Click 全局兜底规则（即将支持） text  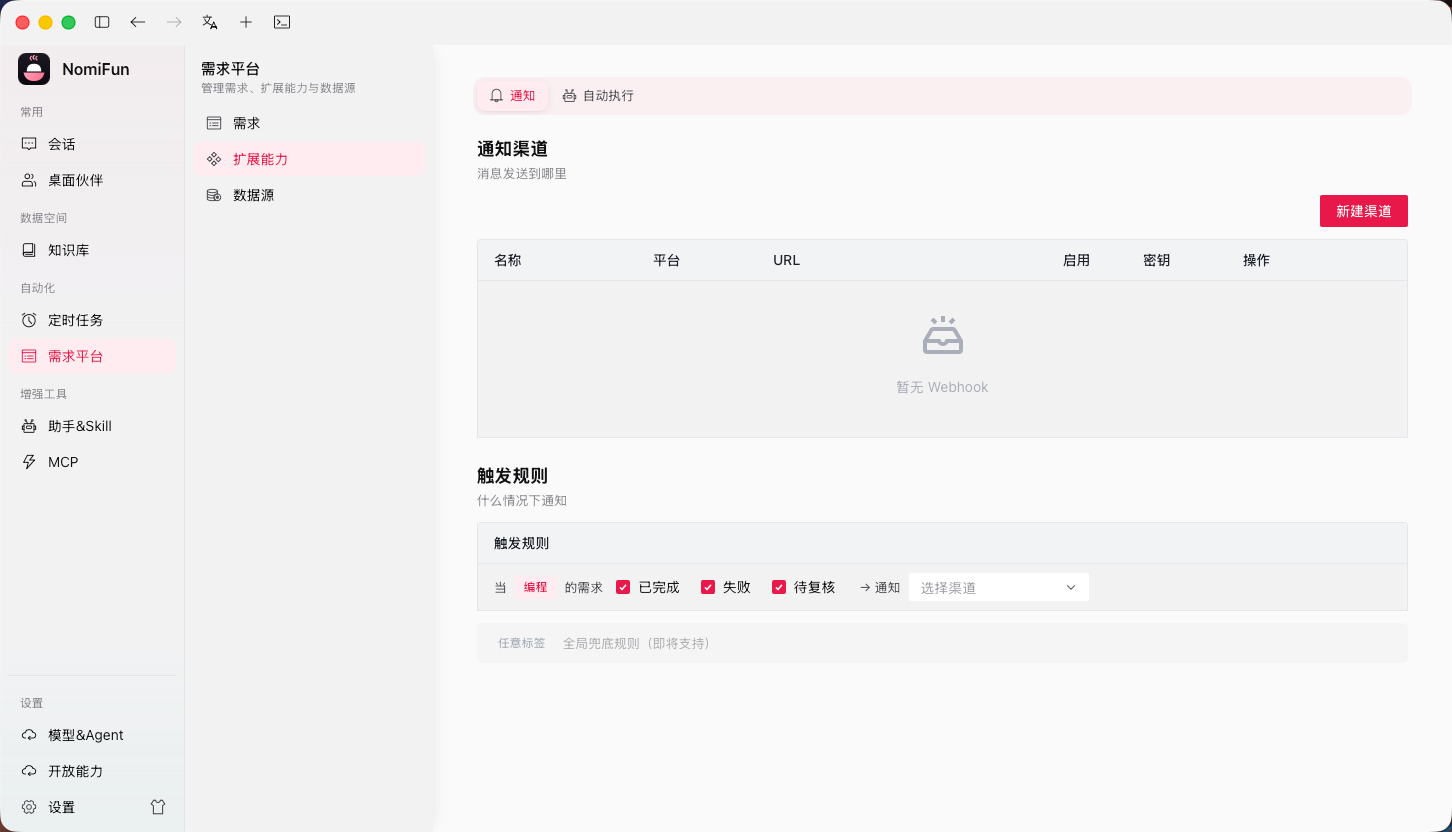637,643
